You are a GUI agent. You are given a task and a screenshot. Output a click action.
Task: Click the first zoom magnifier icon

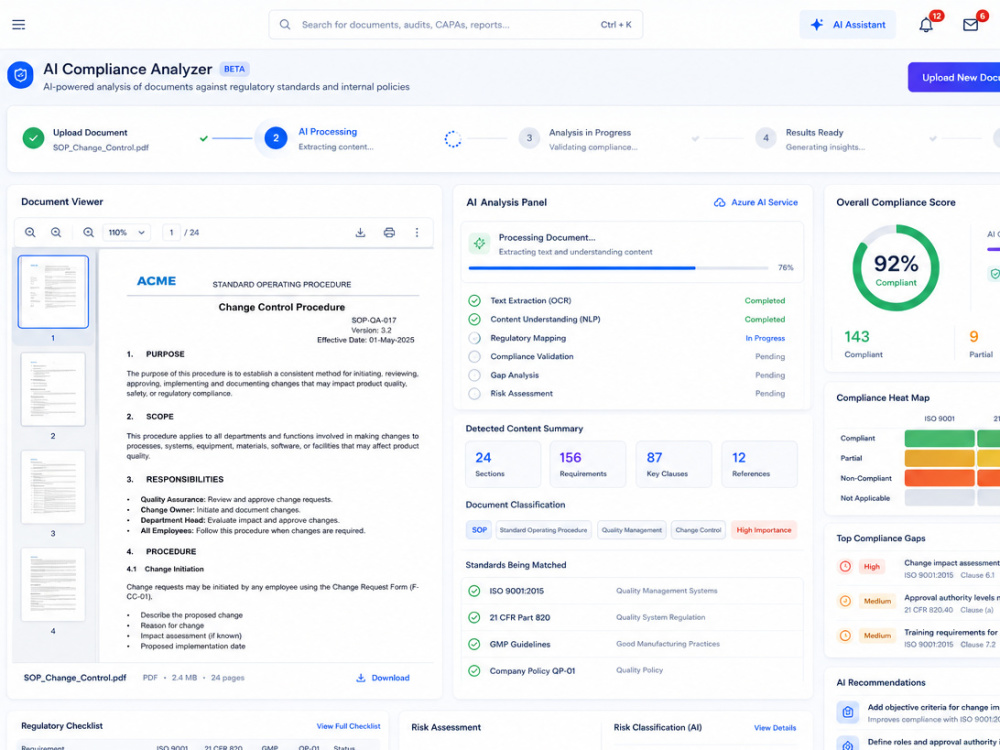[30, 233]
